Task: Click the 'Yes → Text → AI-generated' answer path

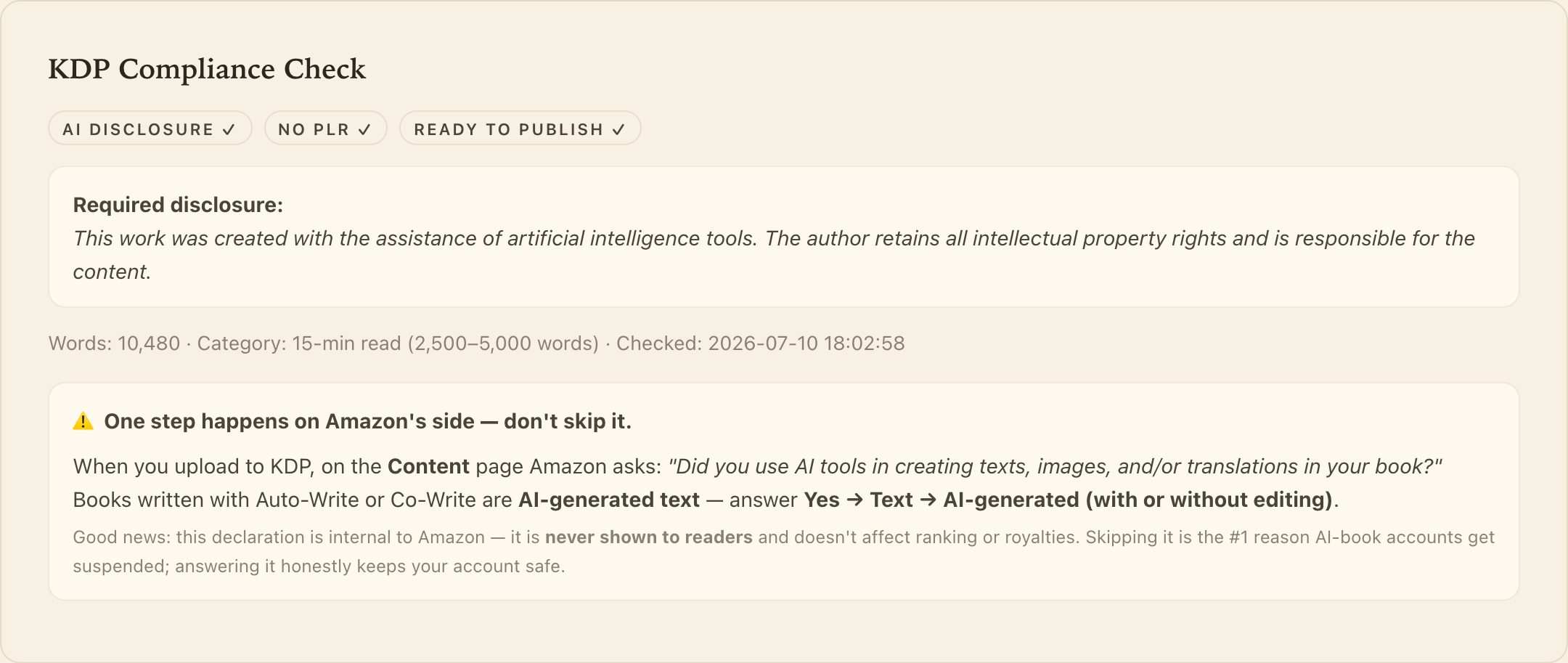Action: [x=1069, y=500]
